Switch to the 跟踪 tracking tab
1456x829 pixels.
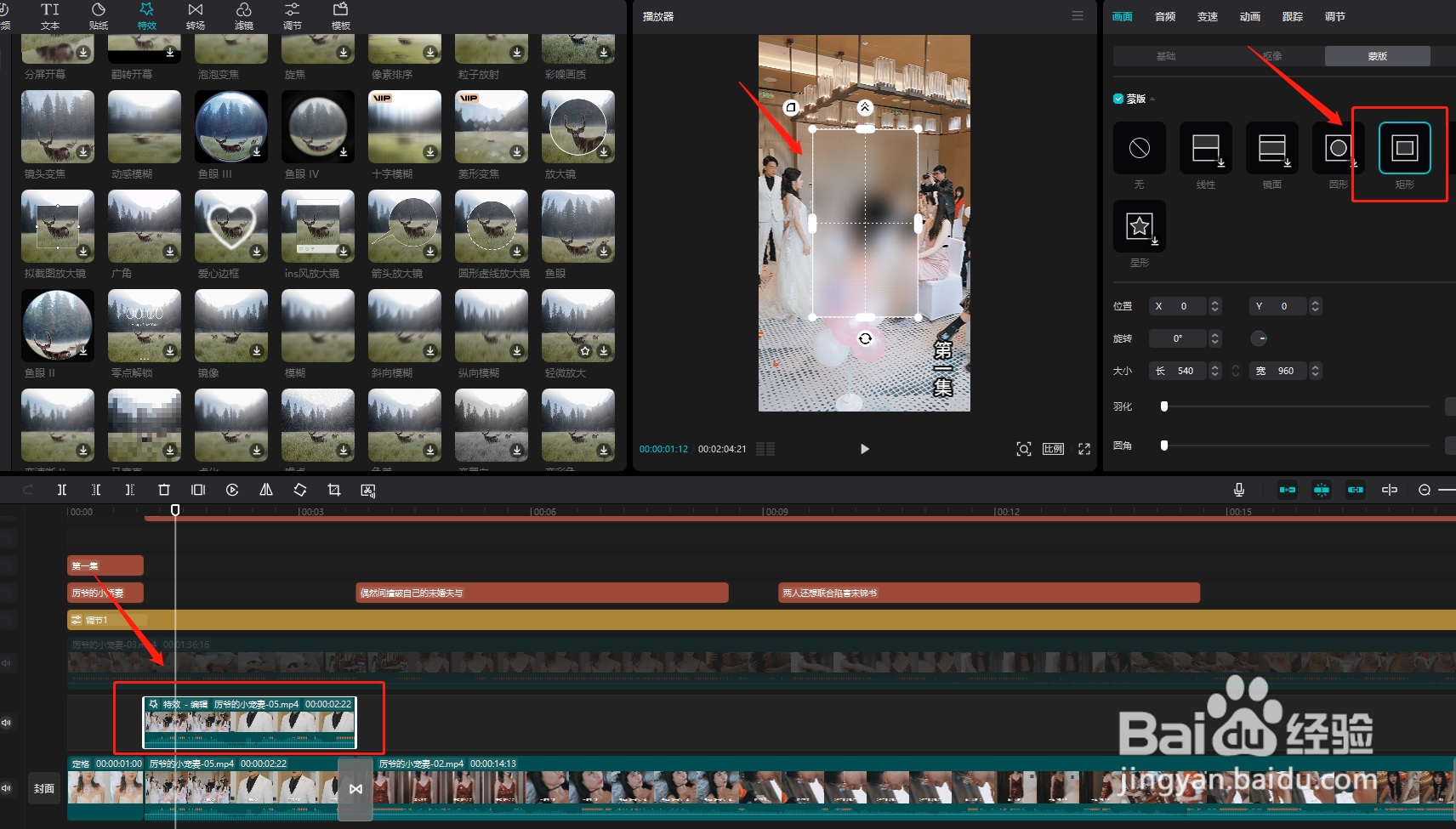coord(1293,16)
